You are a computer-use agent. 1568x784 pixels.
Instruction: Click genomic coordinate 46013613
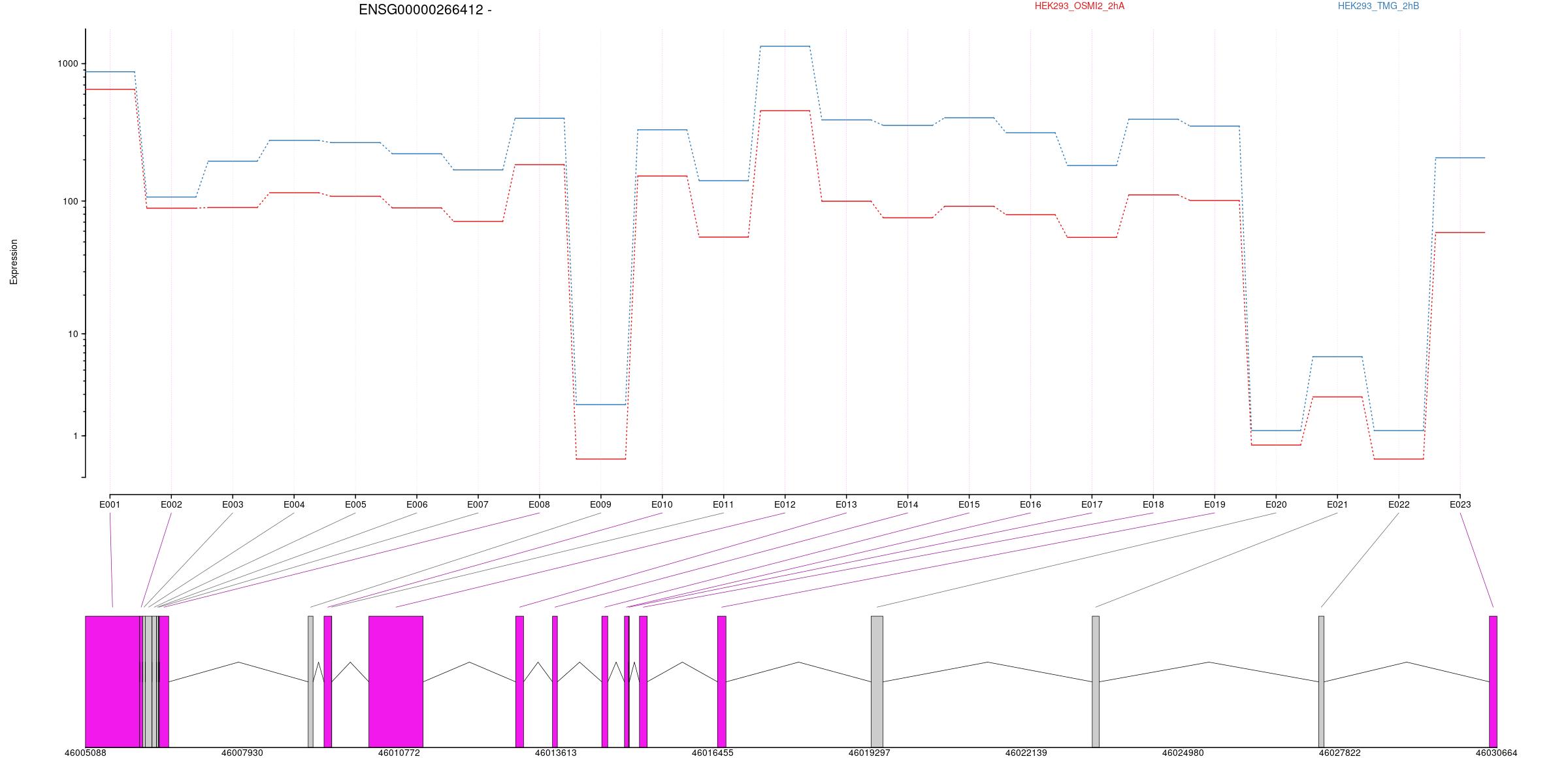(x=556, y=753)
